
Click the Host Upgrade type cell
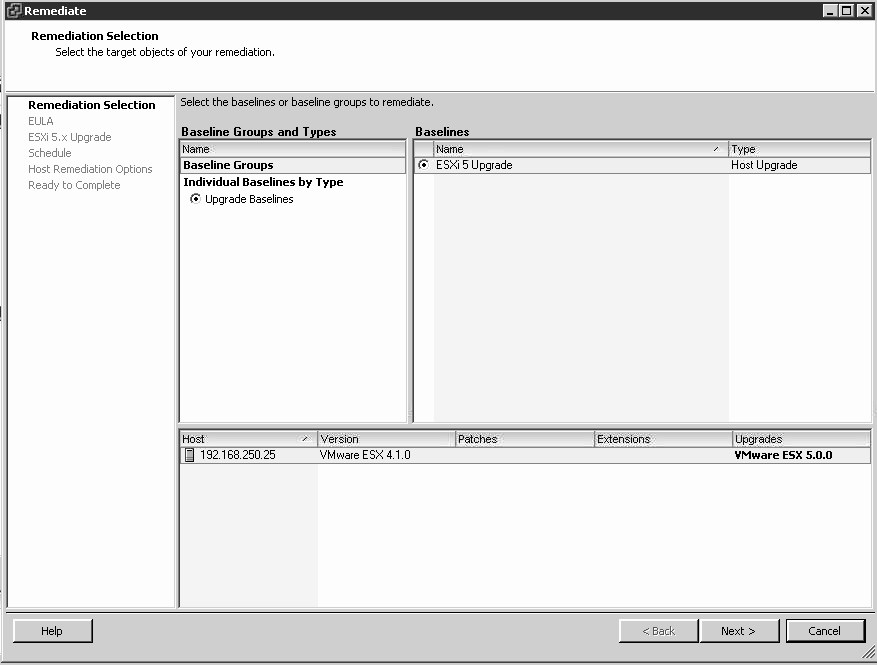click(764, 165)
